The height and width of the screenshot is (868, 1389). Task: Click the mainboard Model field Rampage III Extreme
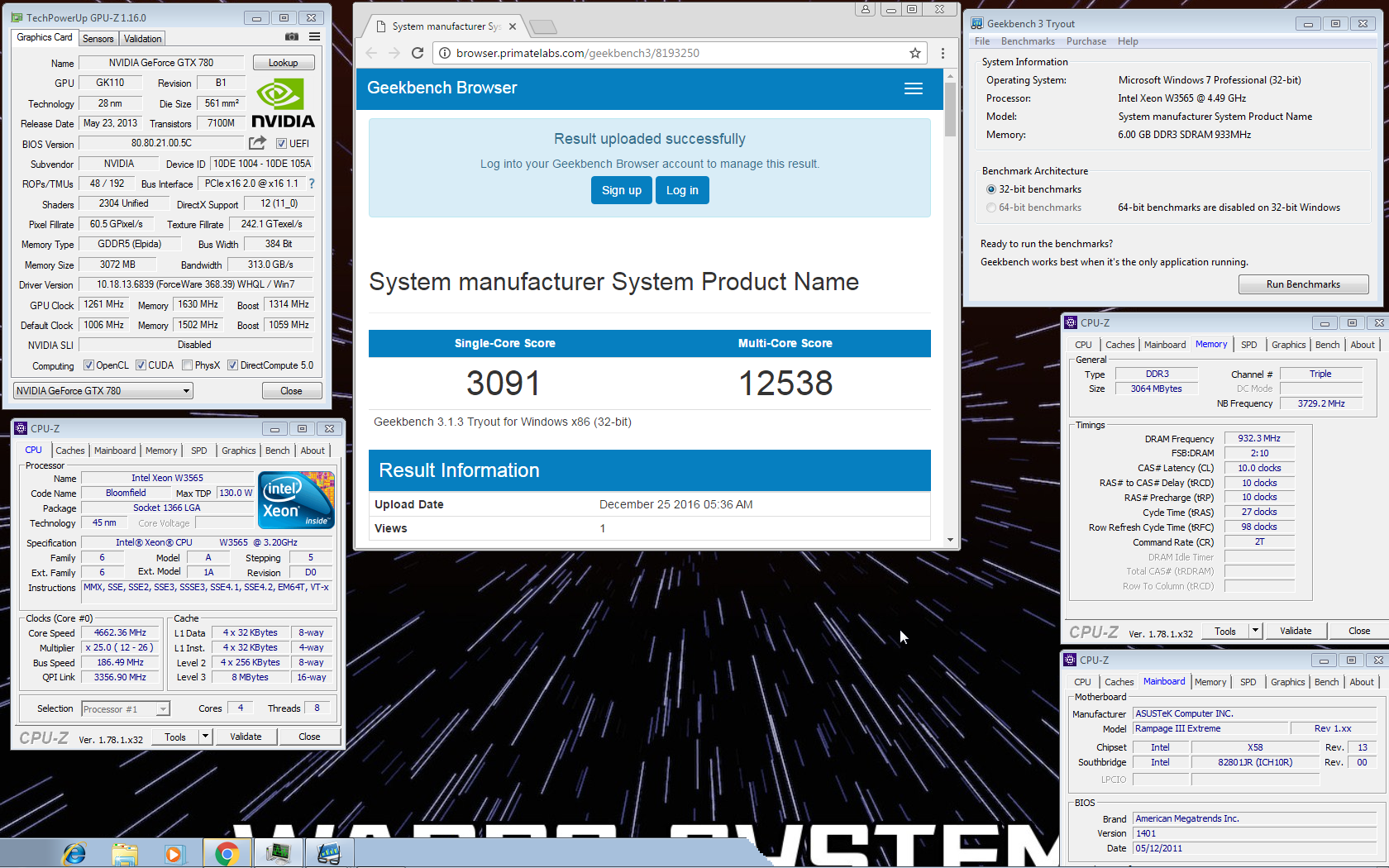point(1210,728)
